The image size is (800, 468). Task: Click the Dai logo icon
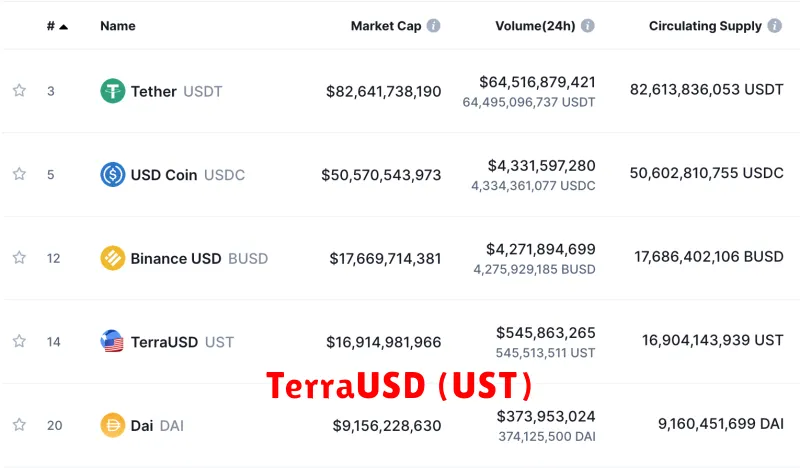pyautogui.click(x=113, y=425)
